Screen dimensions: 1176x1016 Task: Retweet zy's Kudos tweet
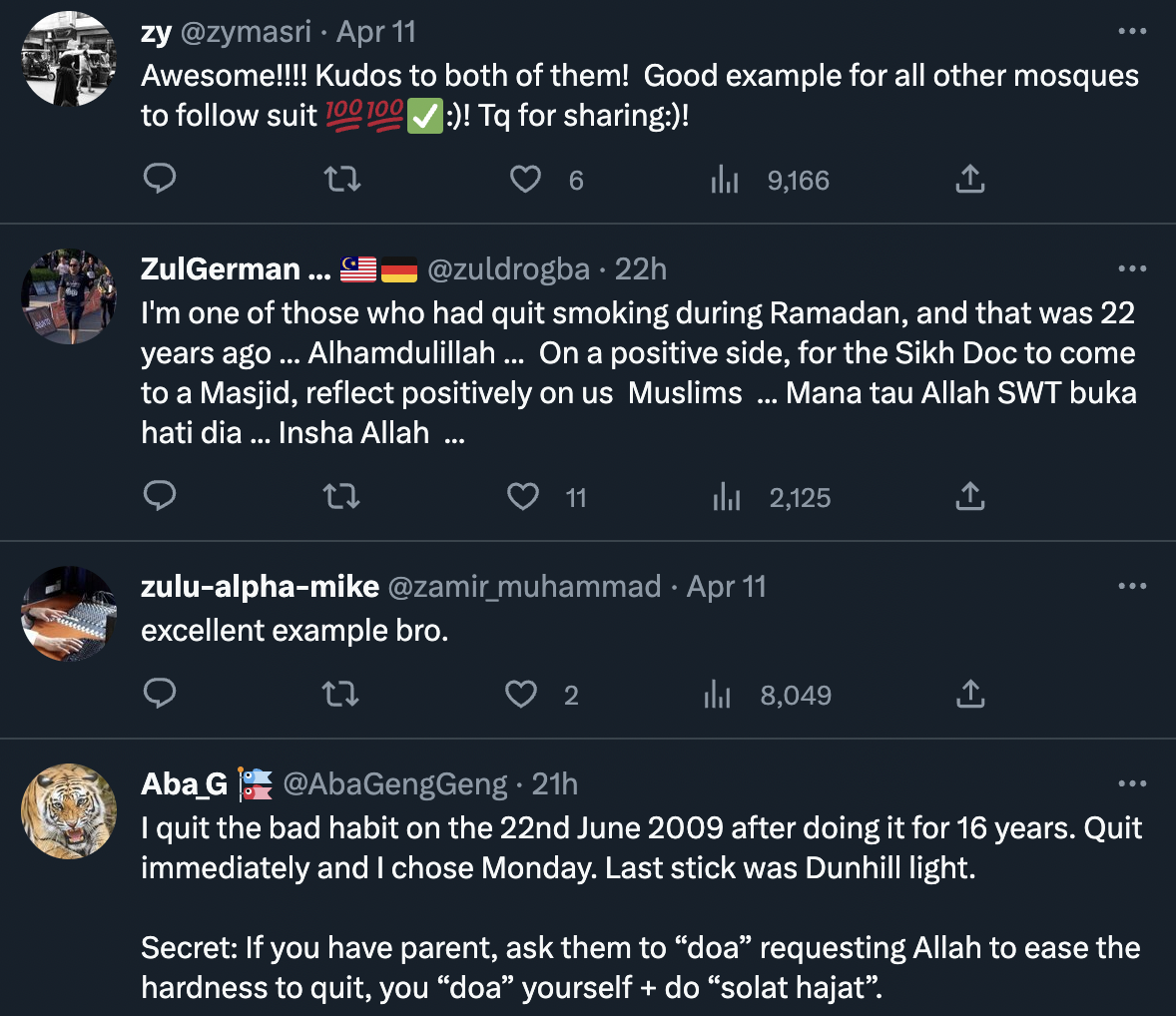342,180
